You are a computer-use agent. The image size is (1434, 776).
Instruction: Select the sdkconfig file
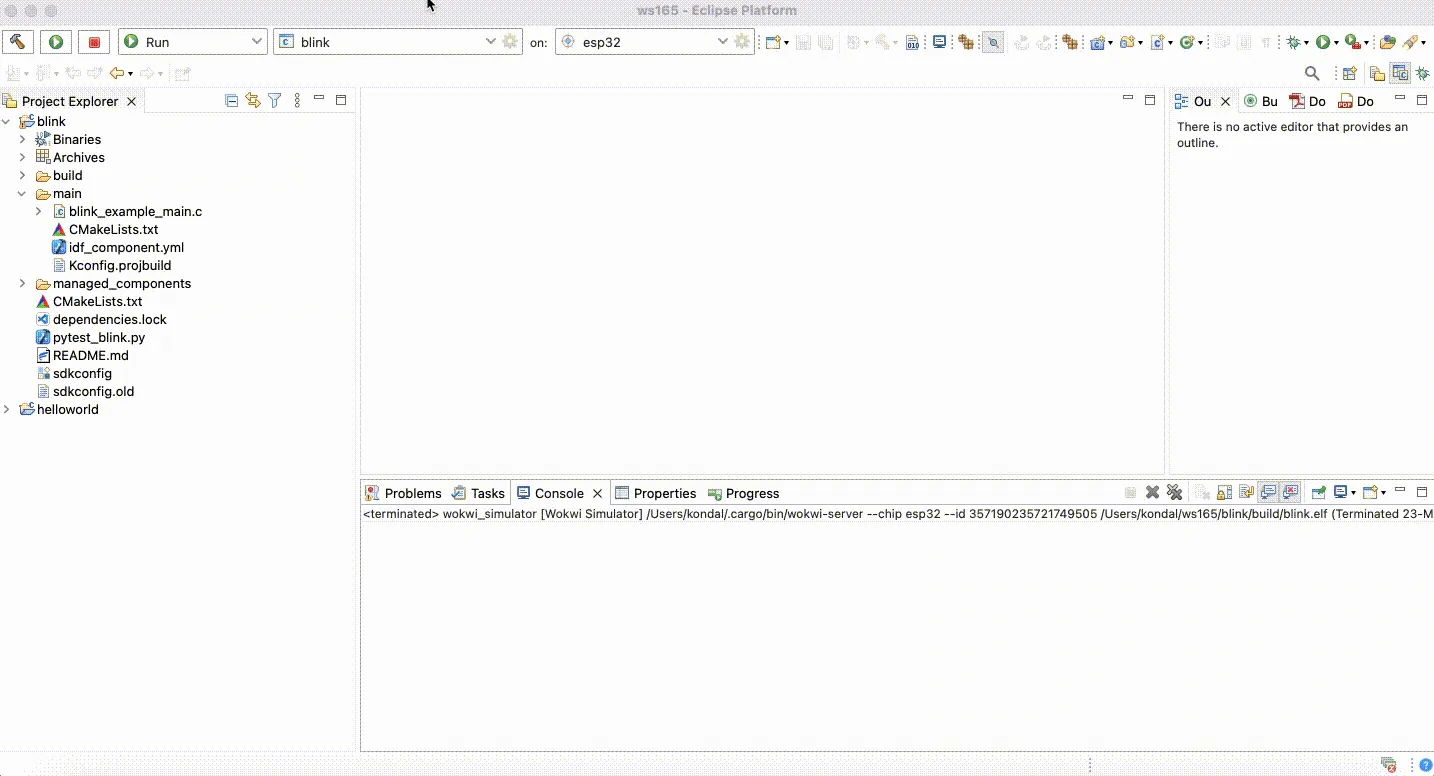coord(82,374)
